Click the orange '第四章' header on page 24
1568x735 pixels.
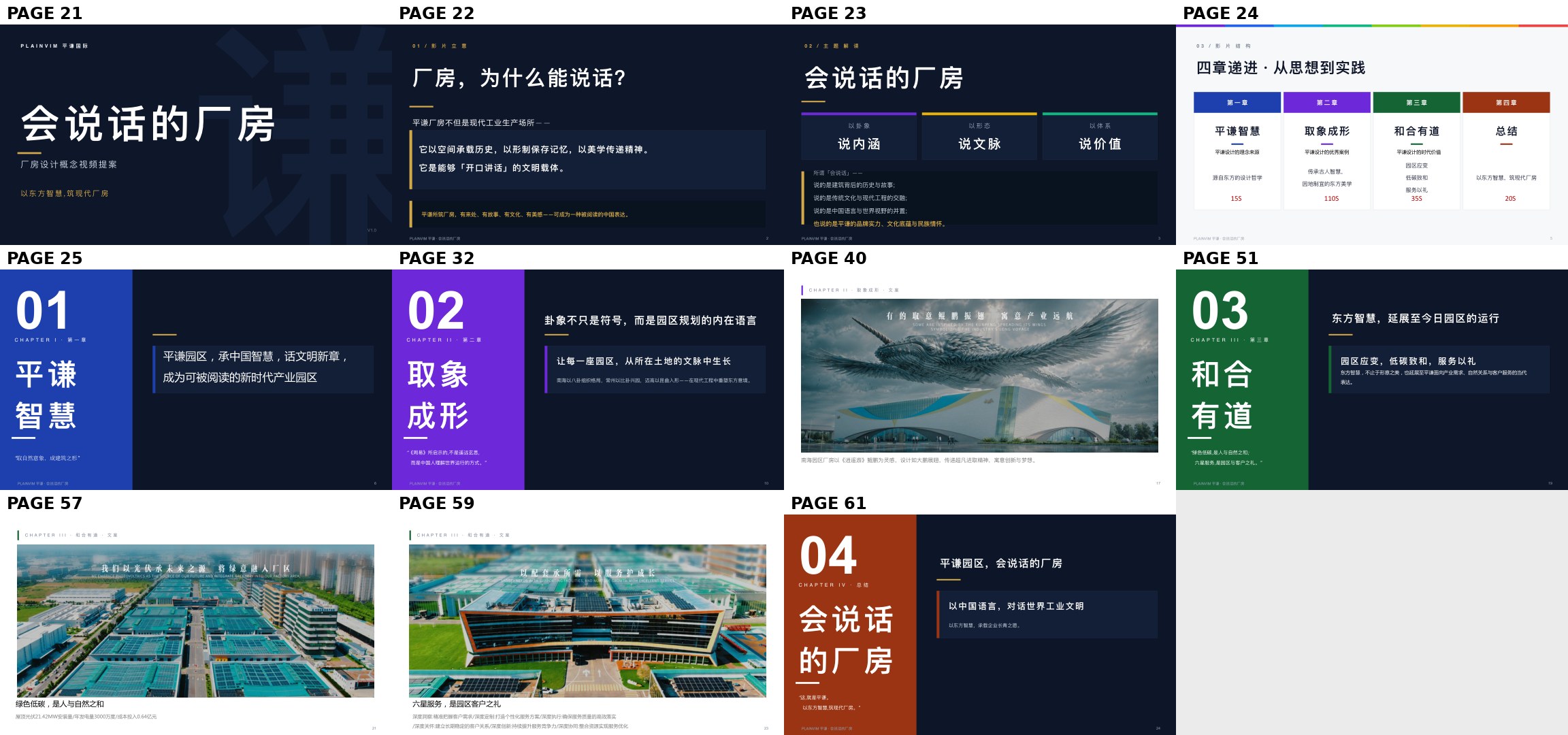1507,103
